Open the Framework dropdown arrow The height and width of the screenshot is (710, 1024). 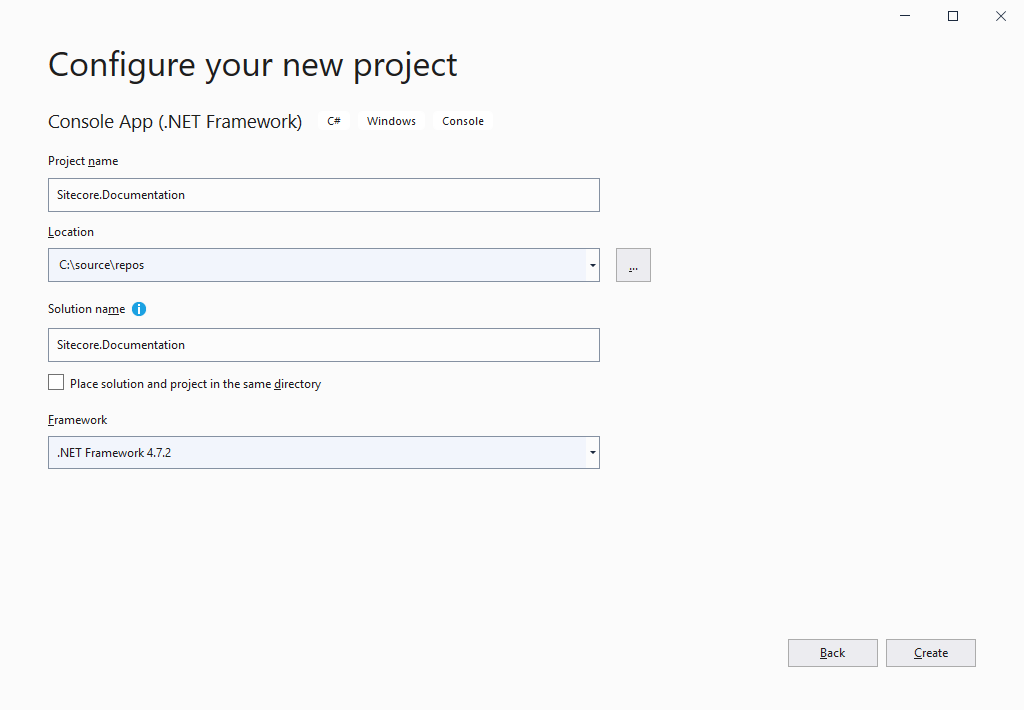[592, 453]
